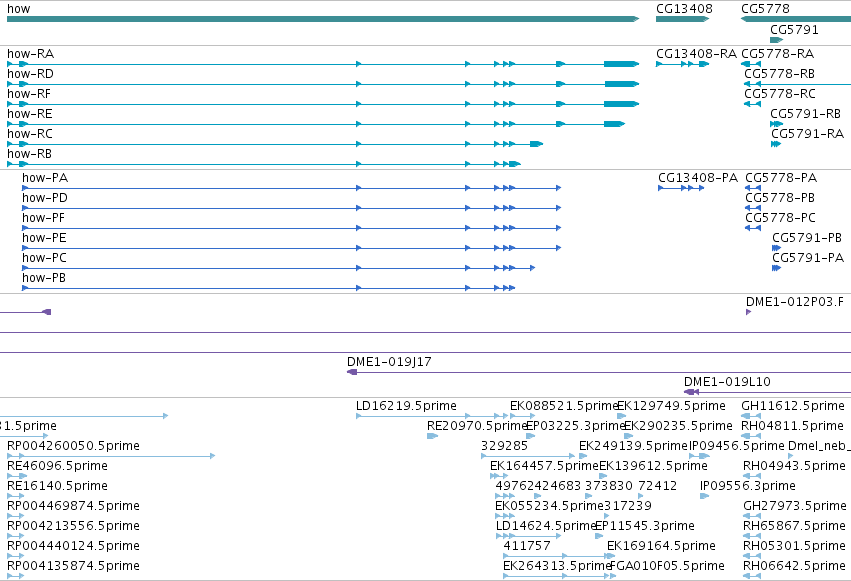Image resolution: width=851 pixels, height=581 pixels.
Task: Select EST EK129749.5prime
Action: 672,406
